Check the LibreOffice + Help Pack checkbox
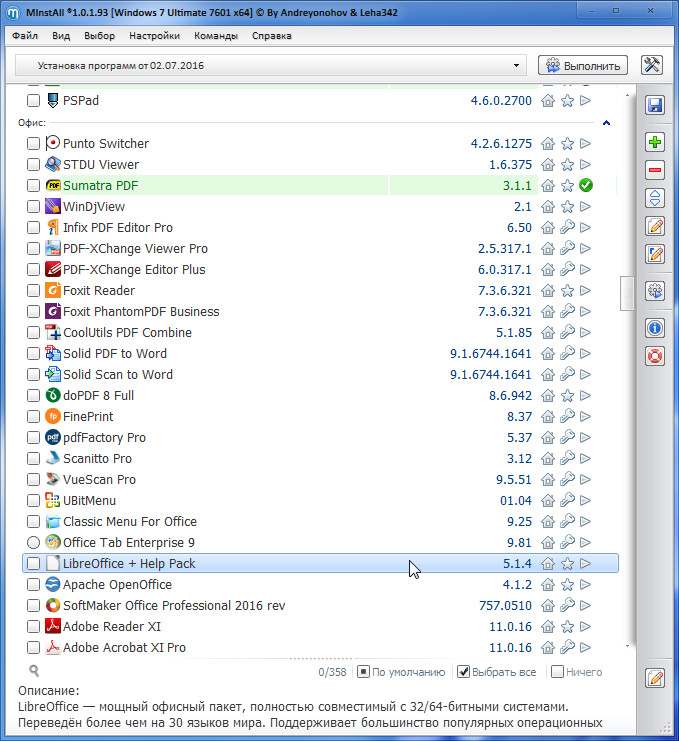The image size is (679, 741). (33, 563)
